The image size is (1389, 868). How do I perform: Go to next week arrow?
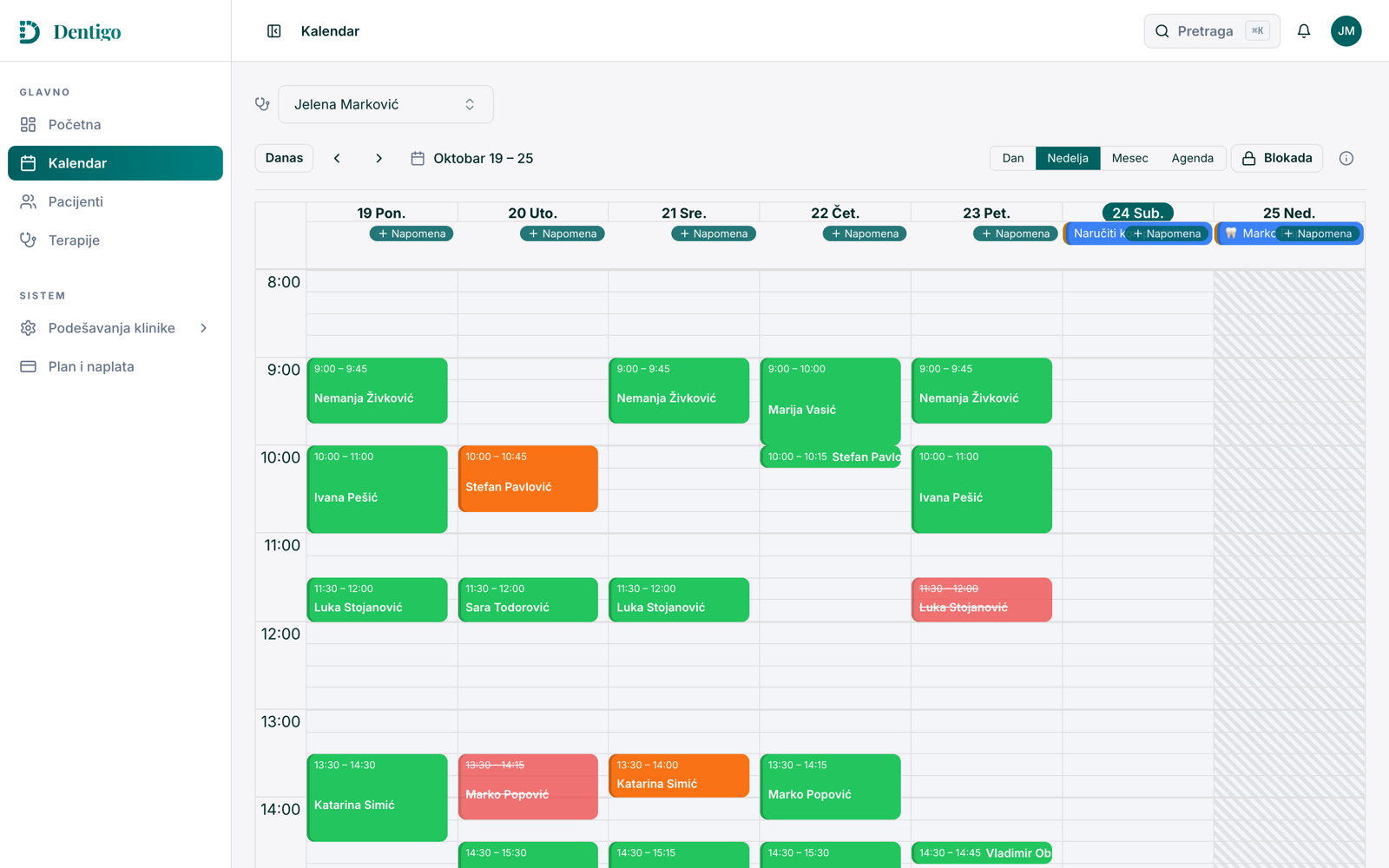coord(379,158)
